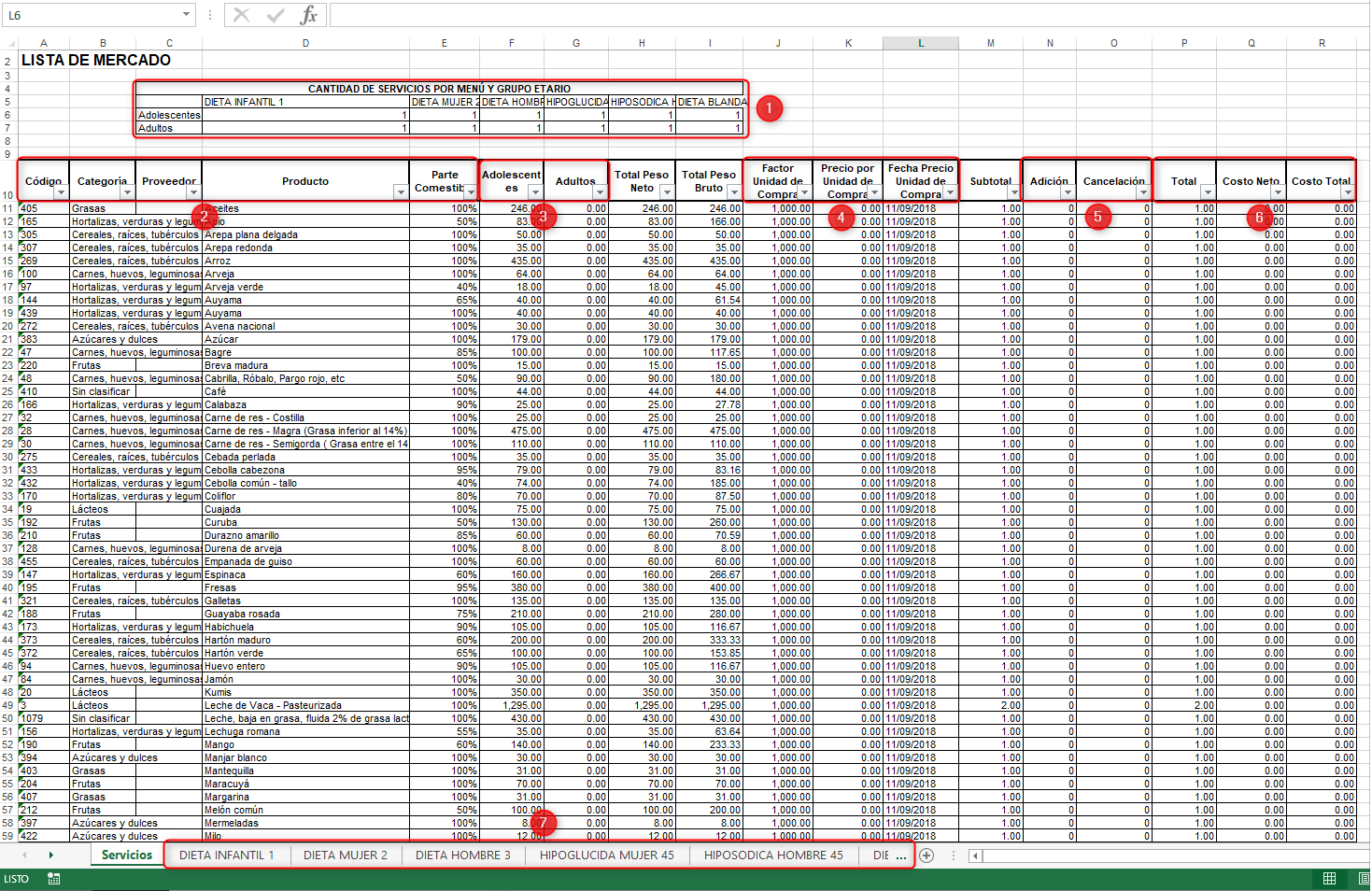Add a new sheet with plus icon
This screenshot has height=891, width=1372.
[x=926, y=856]
